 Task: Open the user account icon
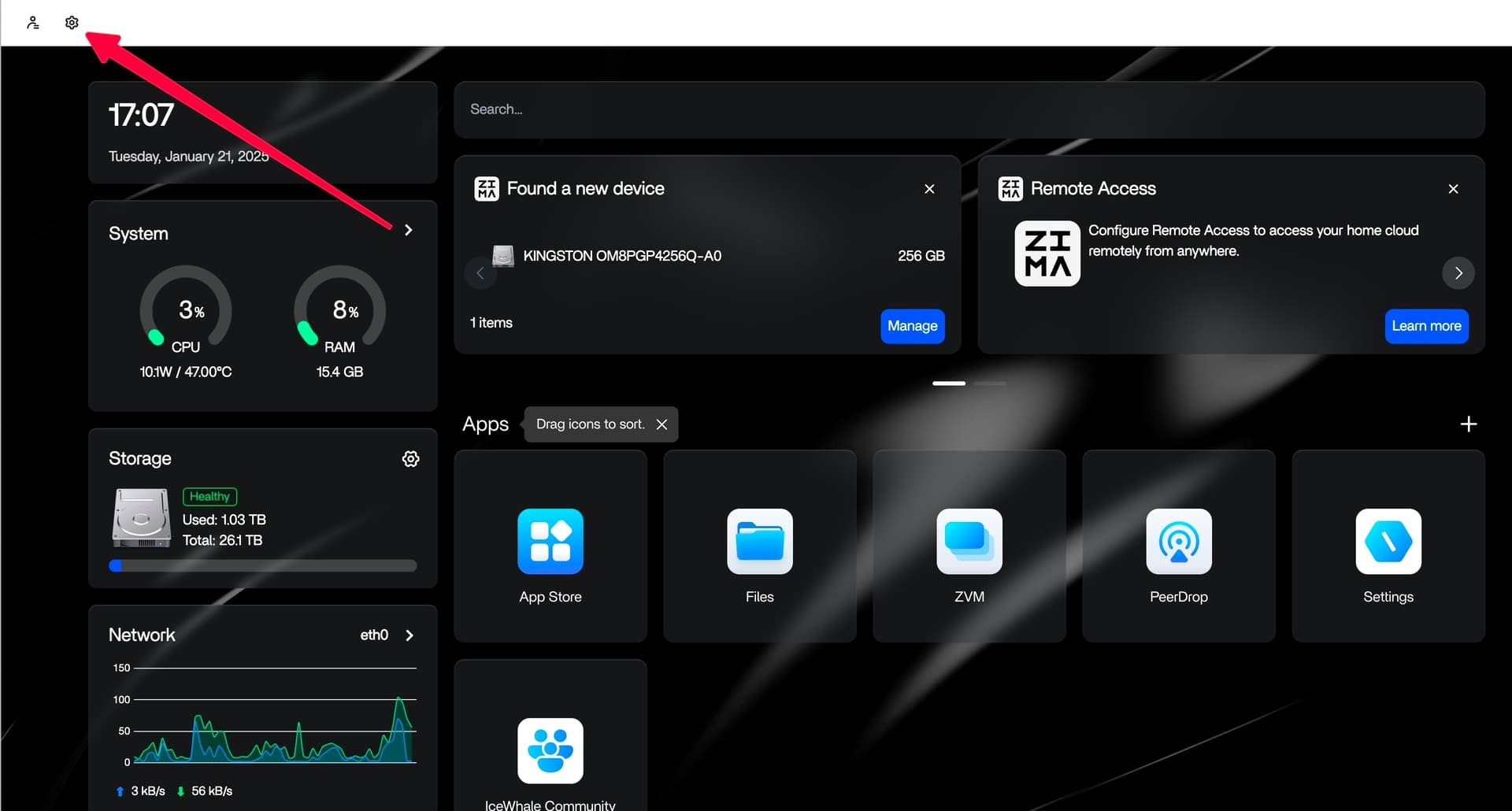[x=32, y=23]
